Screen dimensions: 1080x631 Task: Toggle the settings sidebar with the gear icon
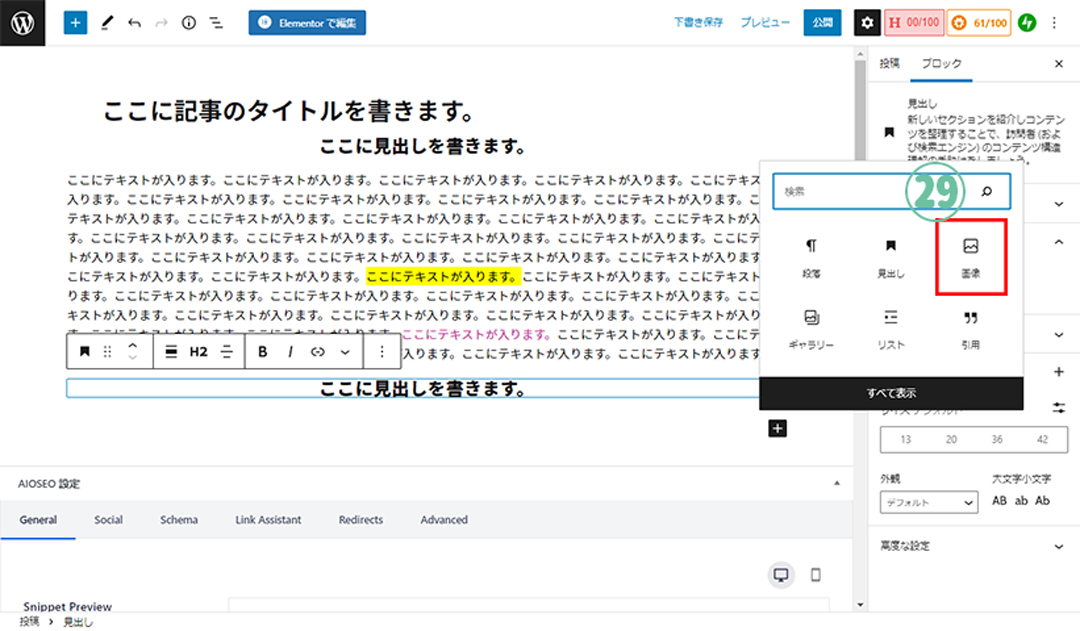point(867,22)
